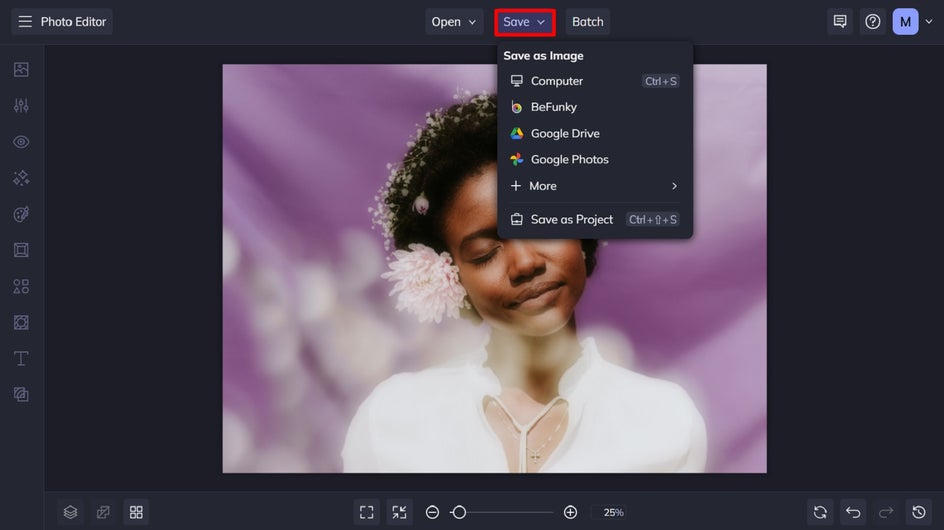Redo the last undone edit
The width and height of the screenshot is (944, 530).
[x=886, y=512]
